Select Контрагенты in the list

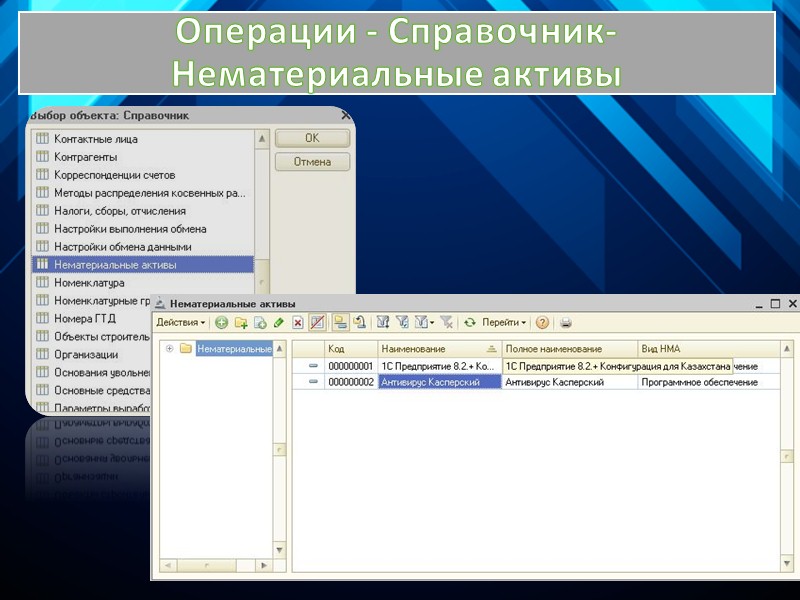pyautogui.click(x=143, y=157)
